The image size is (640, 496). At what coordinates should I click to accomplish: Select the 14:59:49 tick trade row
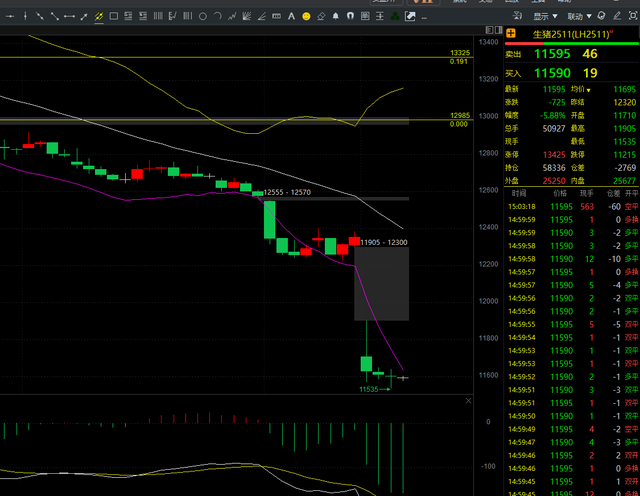(x=572, y=429)
